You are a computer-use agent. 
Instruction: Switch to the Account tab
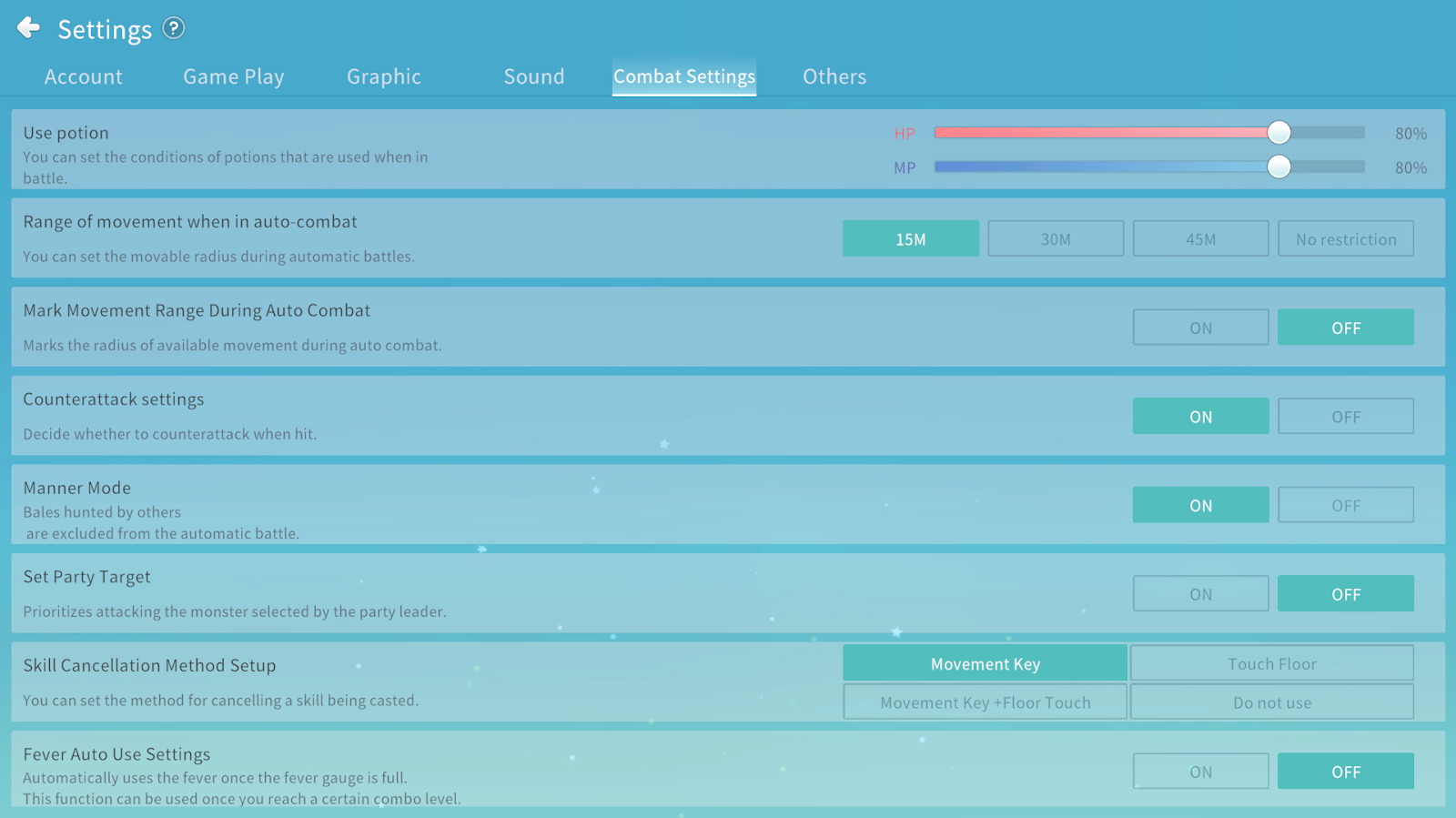(83, 77)
